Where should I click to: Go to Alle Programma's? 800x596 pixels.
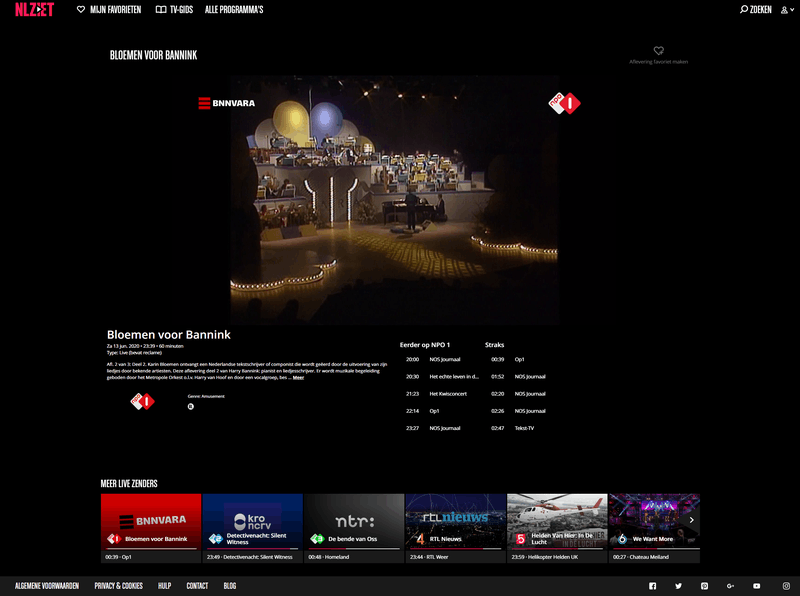point(234,10)
